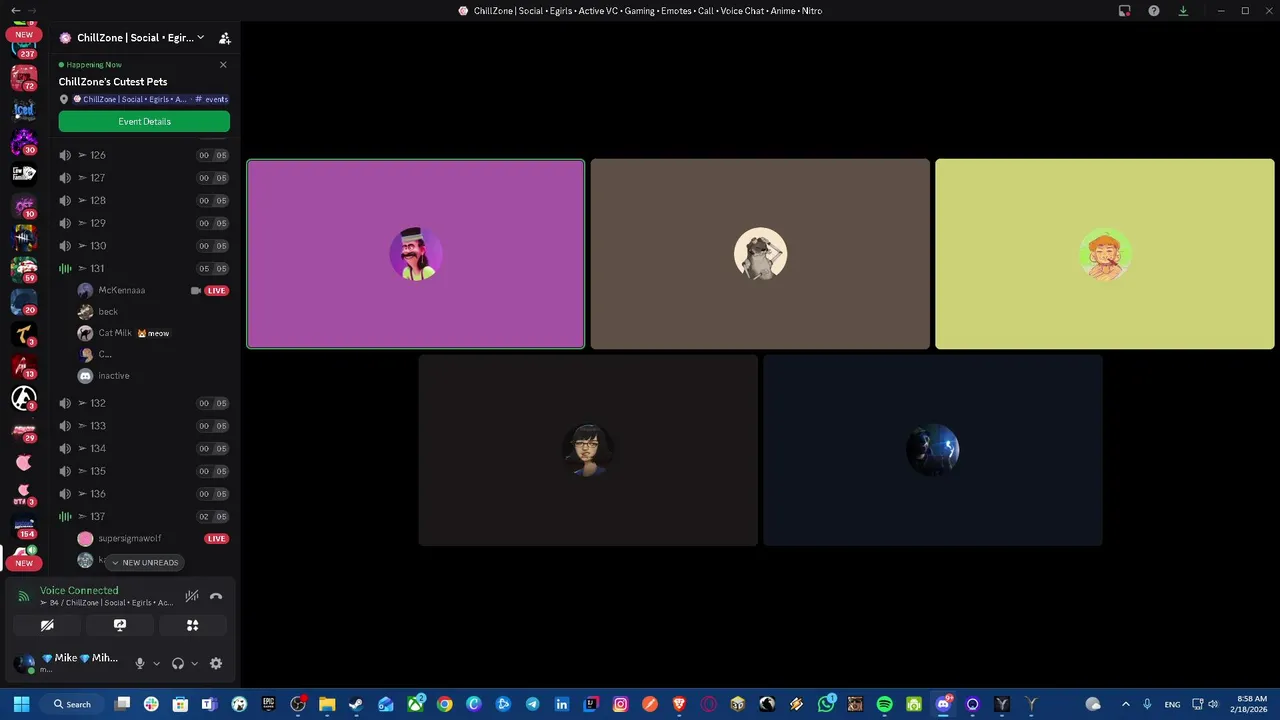The image size is (1280, 720).
Task: Open User Settings gear
Action: (x=216, y=663)
